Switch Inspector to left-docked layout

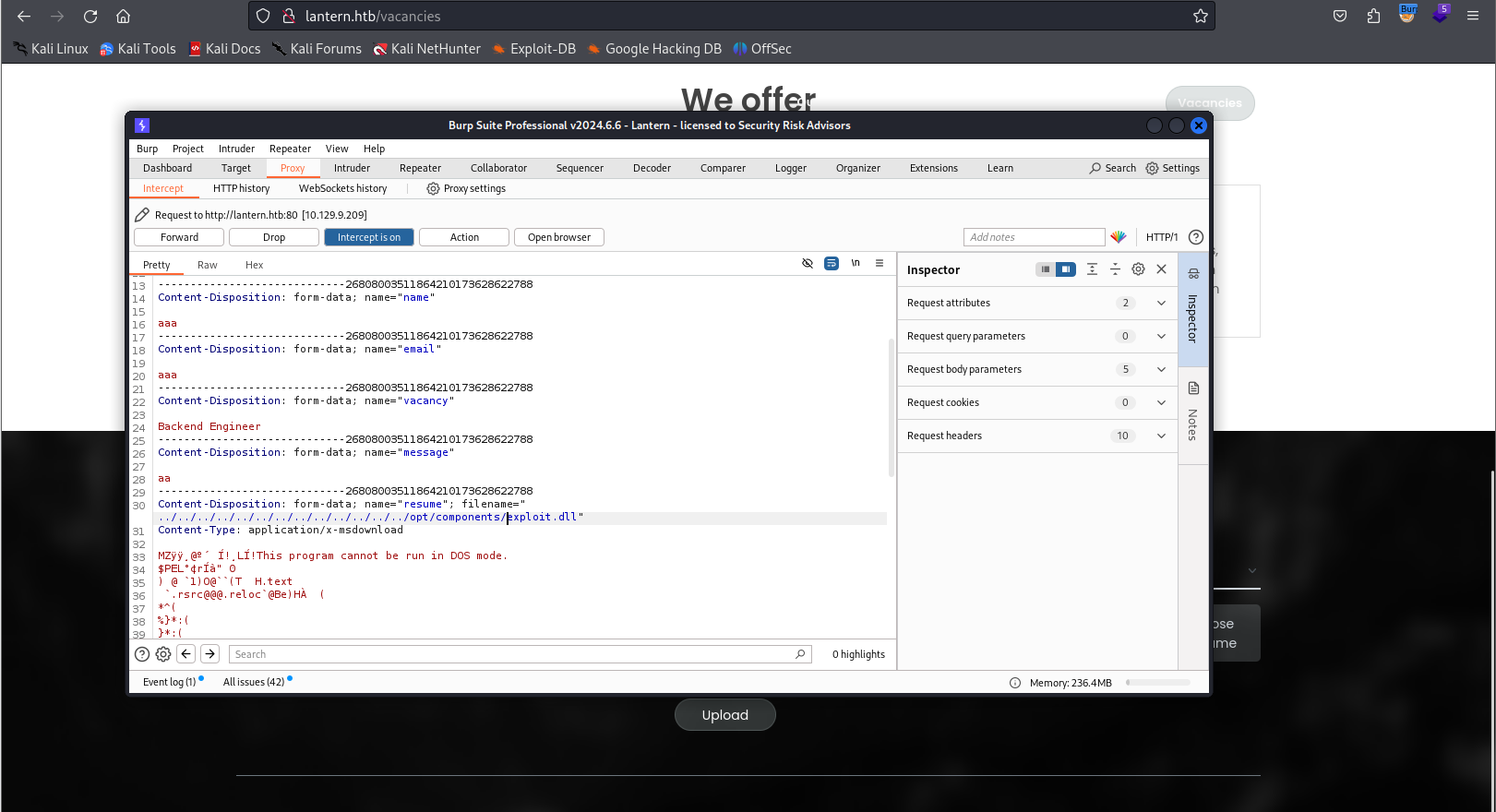[x=1045, y=269]
